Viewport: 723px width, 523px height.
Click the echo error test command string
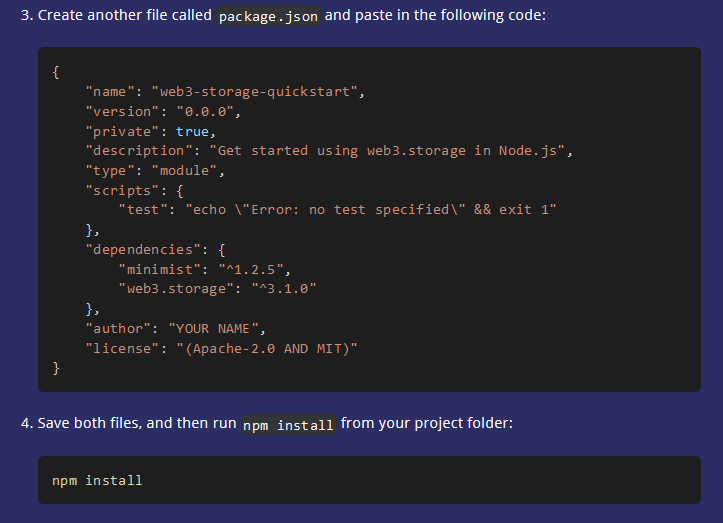click(370, 210)
